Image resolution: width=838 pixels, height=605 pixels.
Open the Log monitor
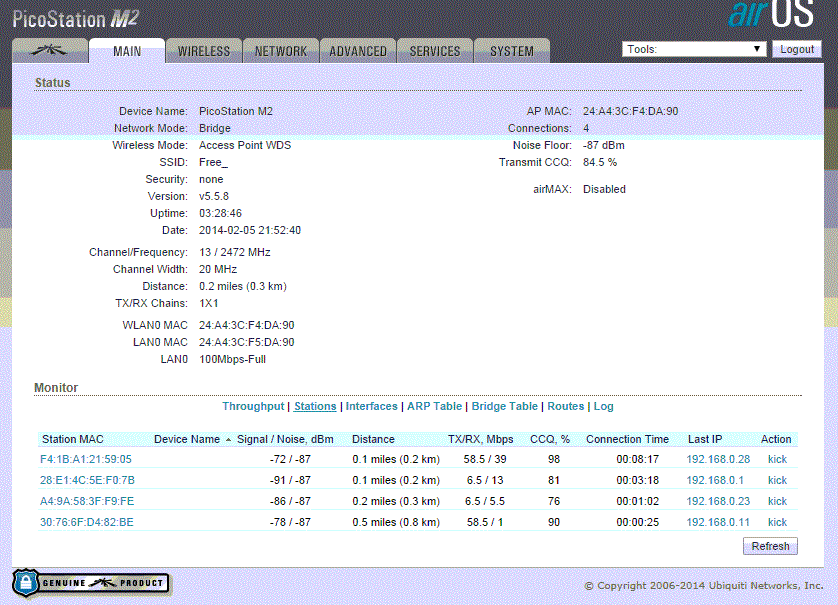click(603, 406)
